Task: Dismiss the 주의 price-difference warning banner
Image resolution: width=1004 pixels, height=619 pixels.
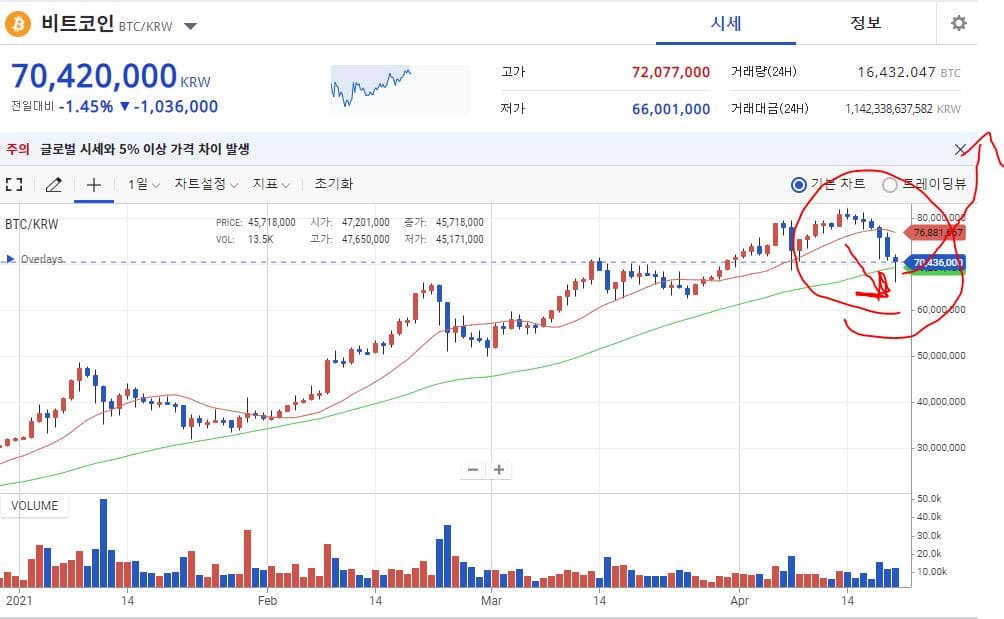Action: 960,150
